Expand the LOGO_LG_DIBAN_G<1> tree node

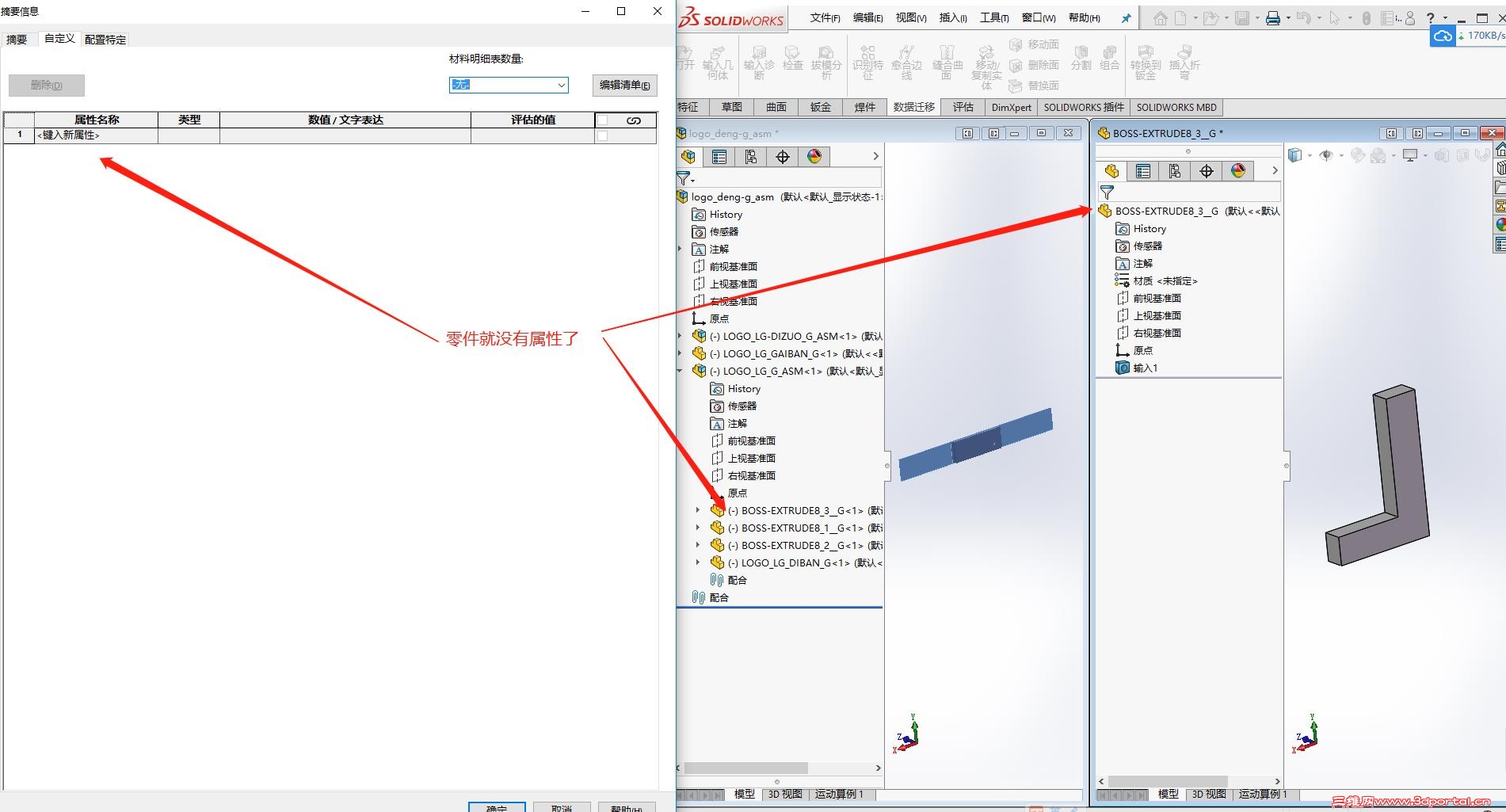coord(698,562)
